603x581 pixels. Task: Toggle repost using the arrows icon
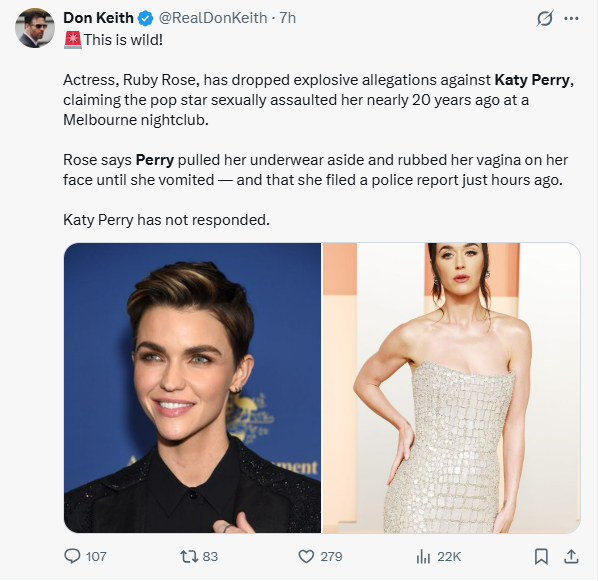tap(186, 556)
